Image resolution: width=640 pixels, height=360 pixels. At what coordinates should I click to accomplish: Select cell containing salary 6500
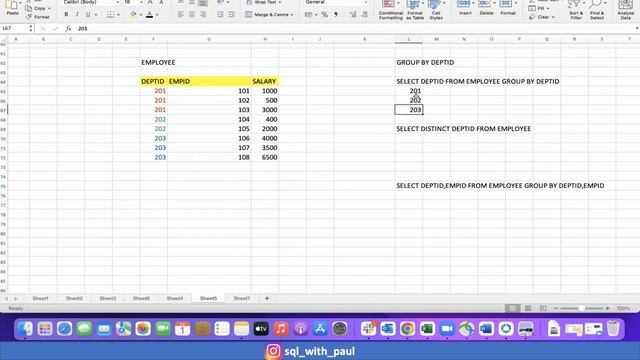click(x=264, y=157)
